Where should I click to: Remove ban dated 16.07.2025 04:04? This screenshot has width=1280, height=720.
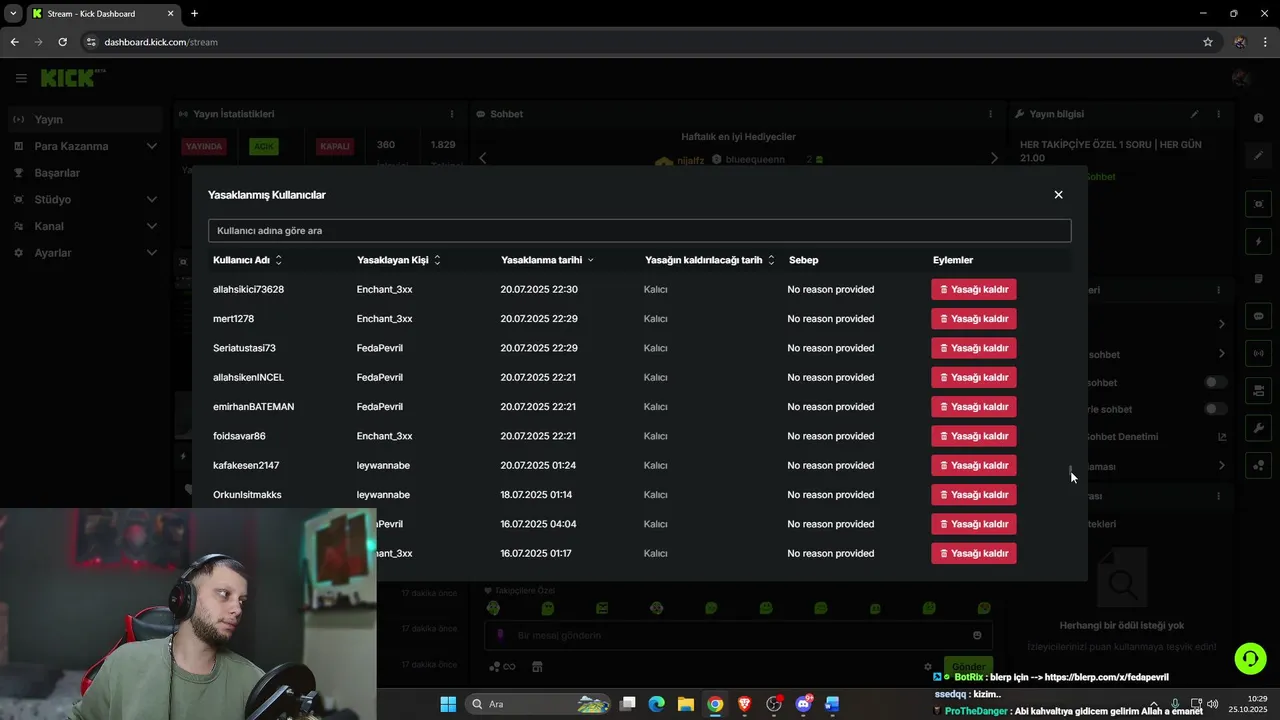click(x=973, y=524)
